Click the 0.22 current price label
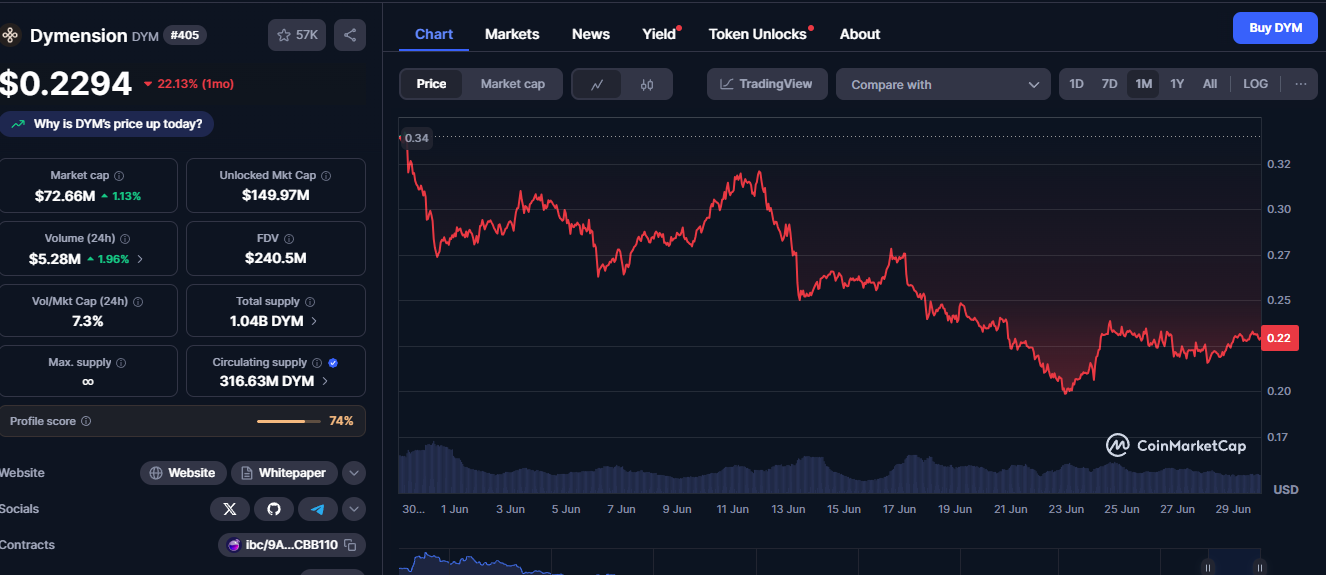Screen dimensions: 1326x575 (1279, 338)
